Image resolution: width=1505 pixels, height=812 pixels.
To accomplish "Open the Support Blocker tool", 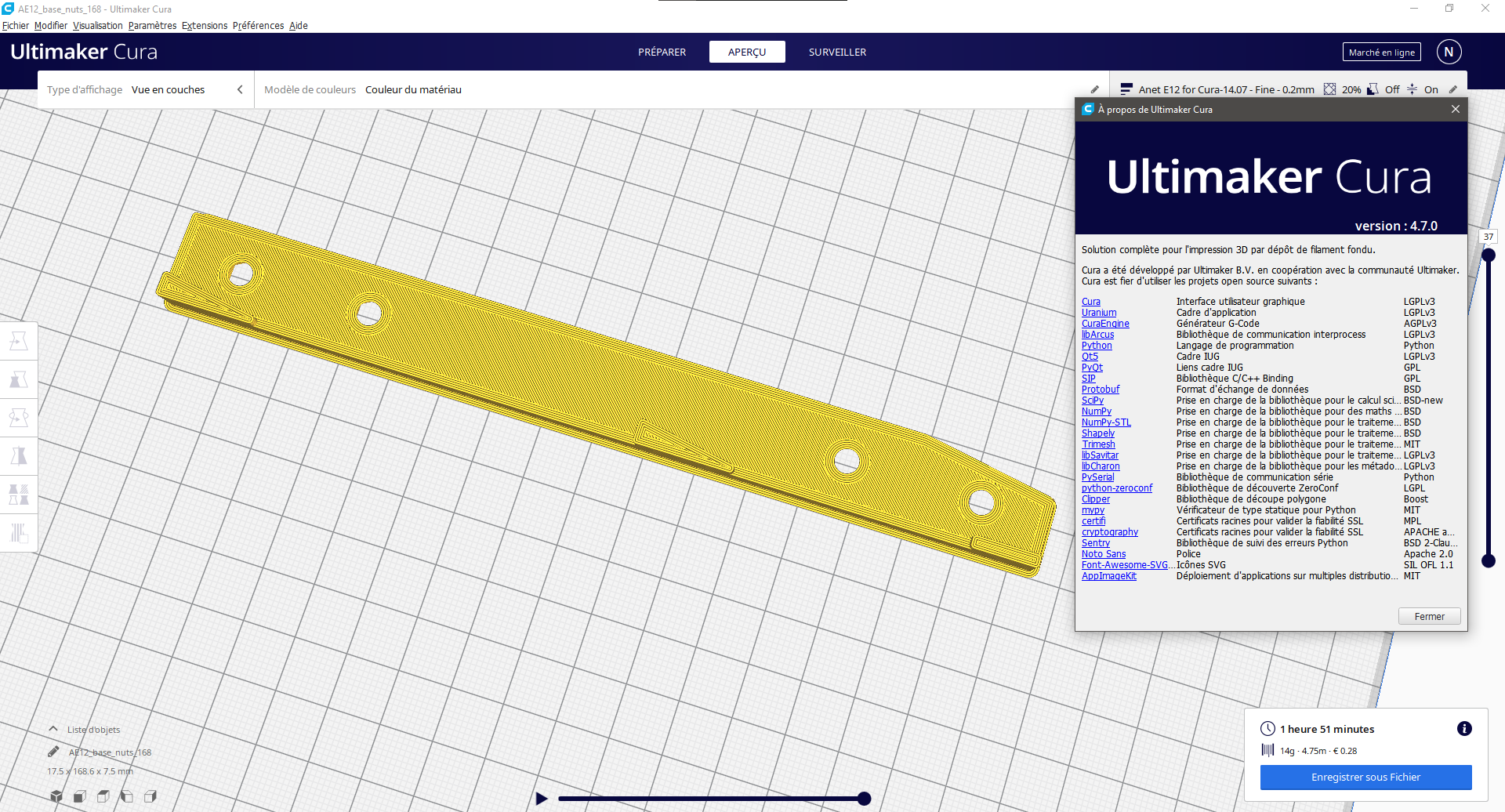I will [x=19, y=533].
